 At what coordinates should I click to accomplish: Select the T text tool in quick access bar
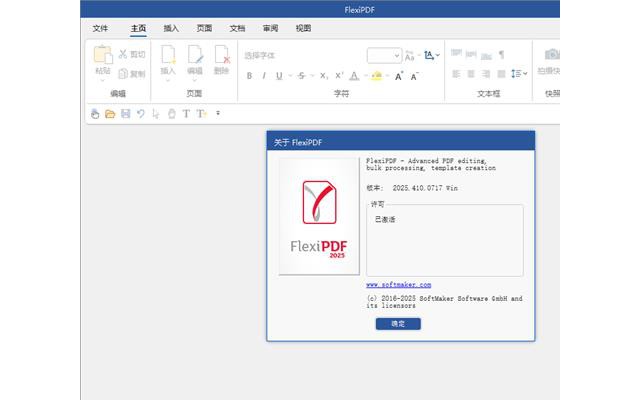pyautogui.click(x=186, y=114)
